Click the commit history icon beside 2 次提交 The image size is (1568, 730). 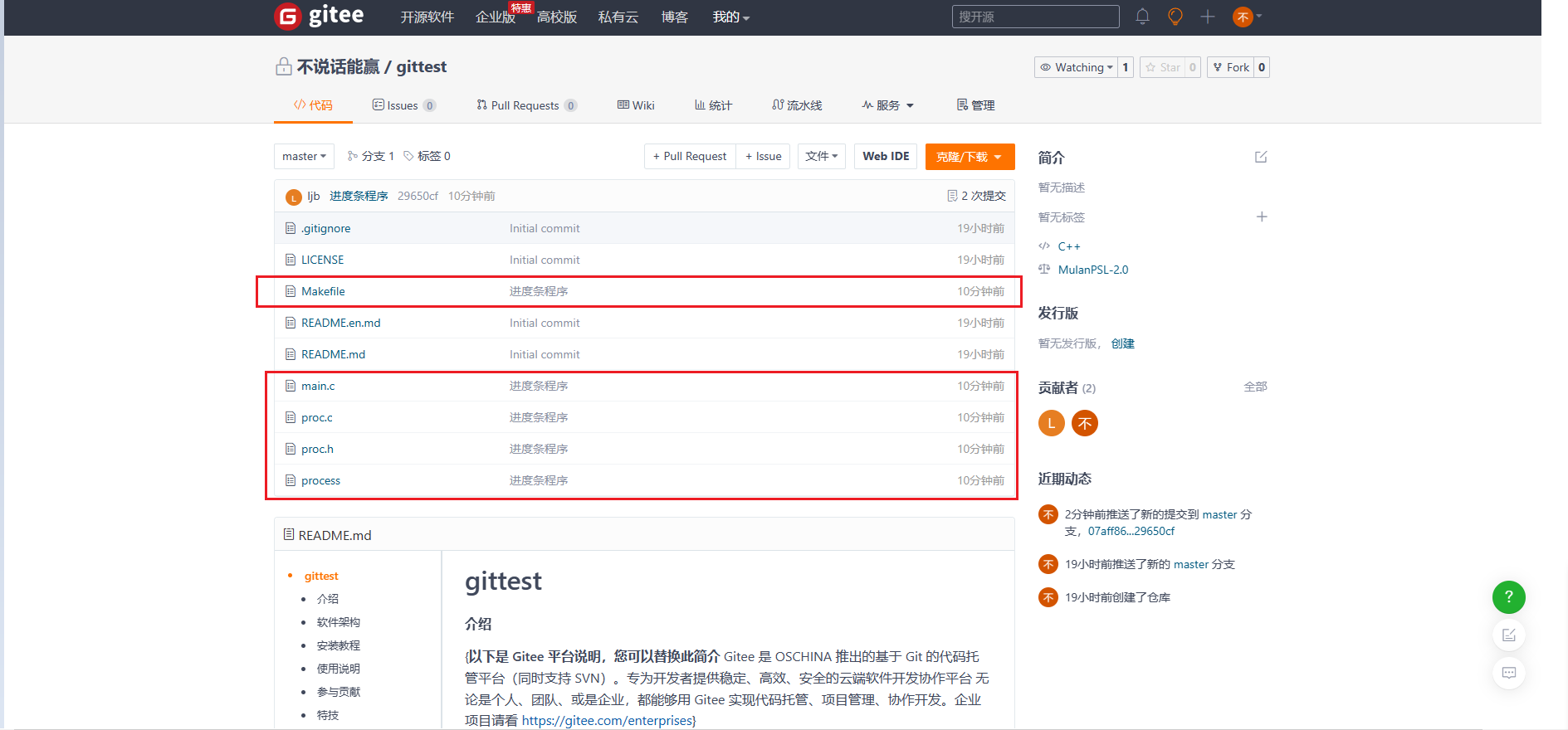[952, 196]
